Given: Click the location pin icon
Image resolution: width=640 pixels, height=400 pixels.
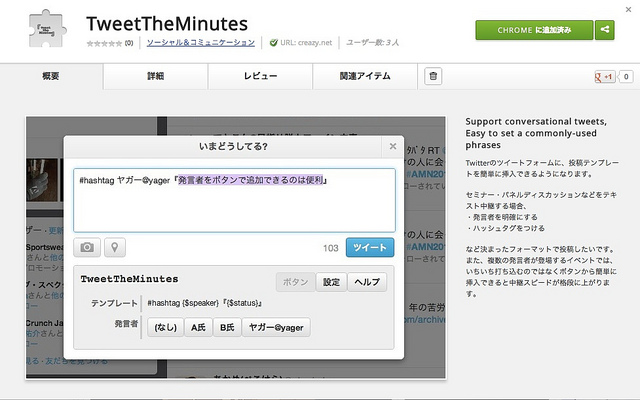Looking at the screenshot, I should 115,247.
